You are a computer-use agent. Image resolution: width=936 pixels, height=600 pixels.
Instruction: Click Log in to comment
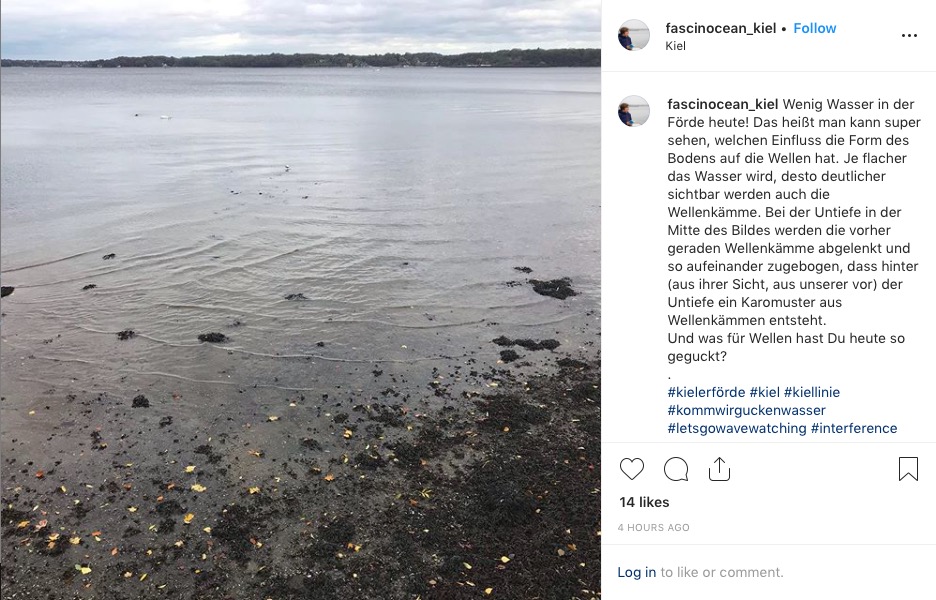point(636,572)
